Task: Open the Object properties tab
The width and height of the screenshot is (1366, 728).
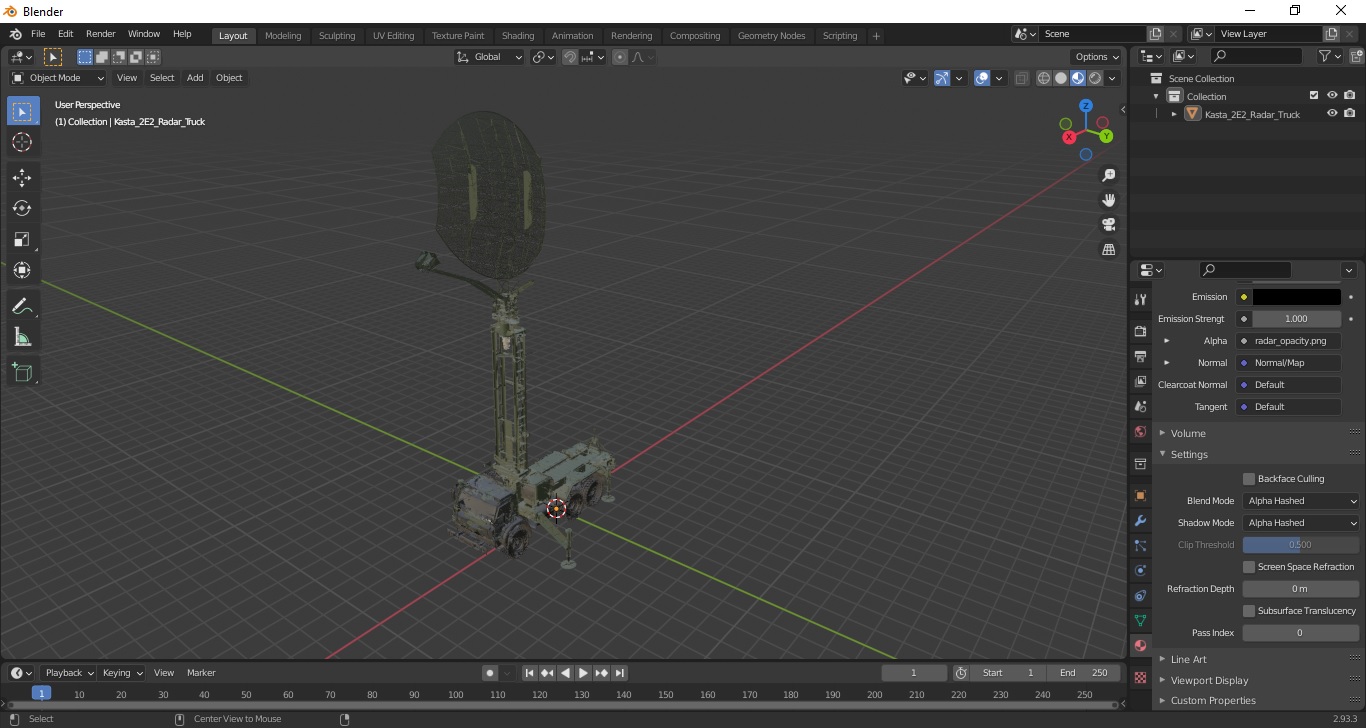Action: [x=1140, y=496]
